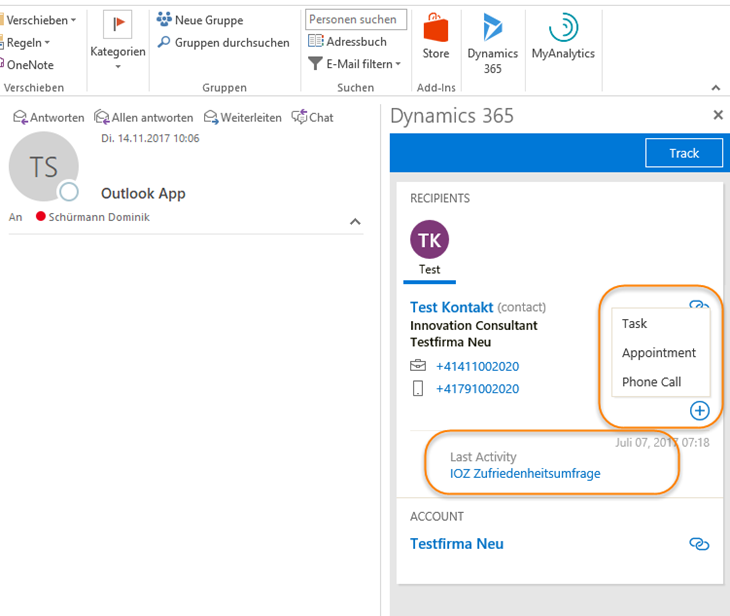Viewport: 730px width, 616px height.
Task: Click the date Di. 14.11.2017 10:06
Action: tap(150, 138)
